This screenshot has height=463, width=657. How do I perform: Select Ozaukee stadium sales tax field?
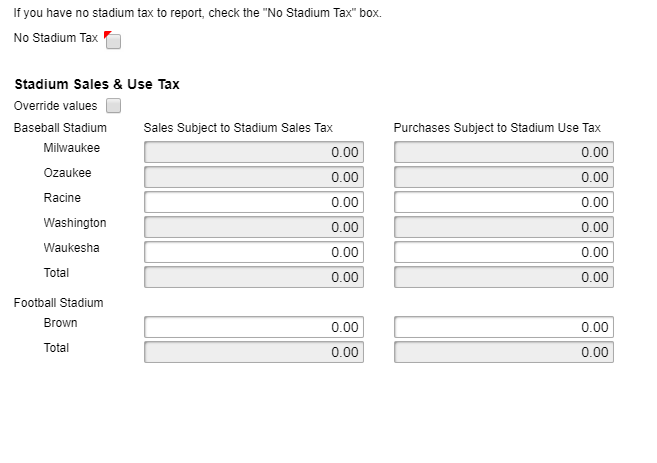(x=254, y=177)
